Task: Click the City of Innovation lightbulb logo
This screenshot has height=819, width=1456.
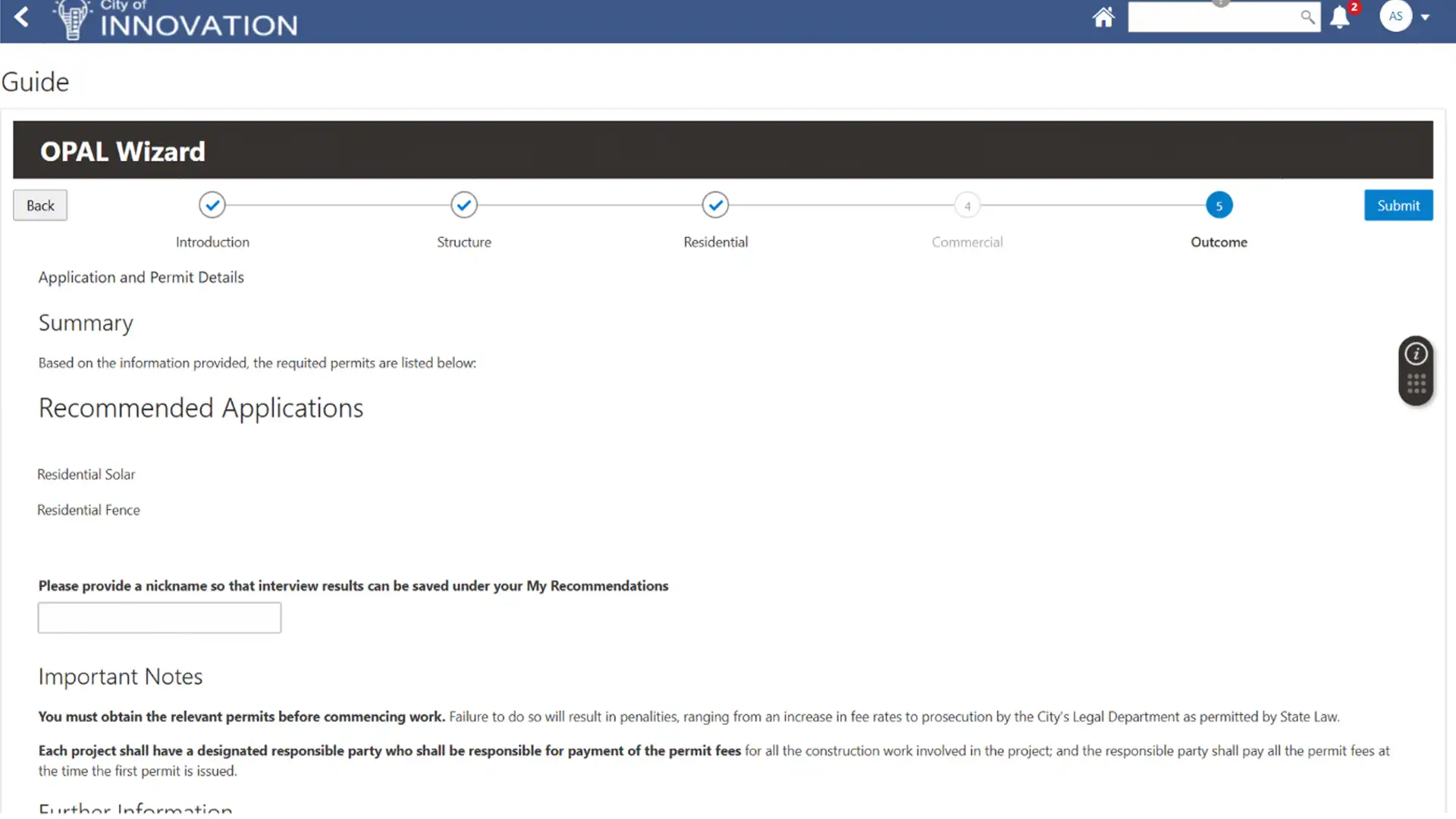Action: pyautogui.click(x=74, y=20)
